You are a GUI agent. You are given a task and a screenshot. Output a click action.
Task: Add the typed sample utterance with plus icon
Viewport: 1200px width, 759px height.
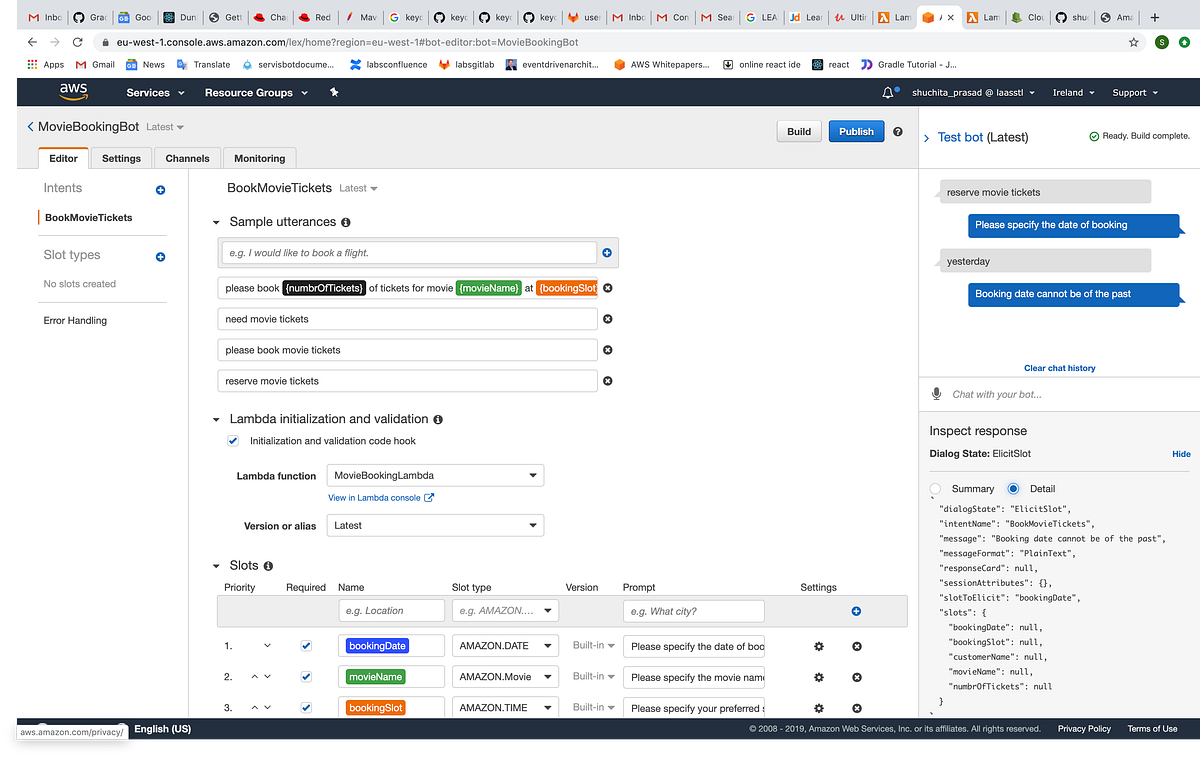[607, 253]
